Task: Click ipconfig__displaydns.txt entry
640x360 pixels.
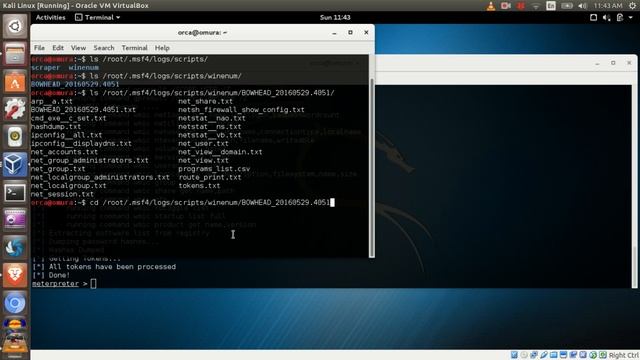Action: pyautogui.click(x=81, y=144)
